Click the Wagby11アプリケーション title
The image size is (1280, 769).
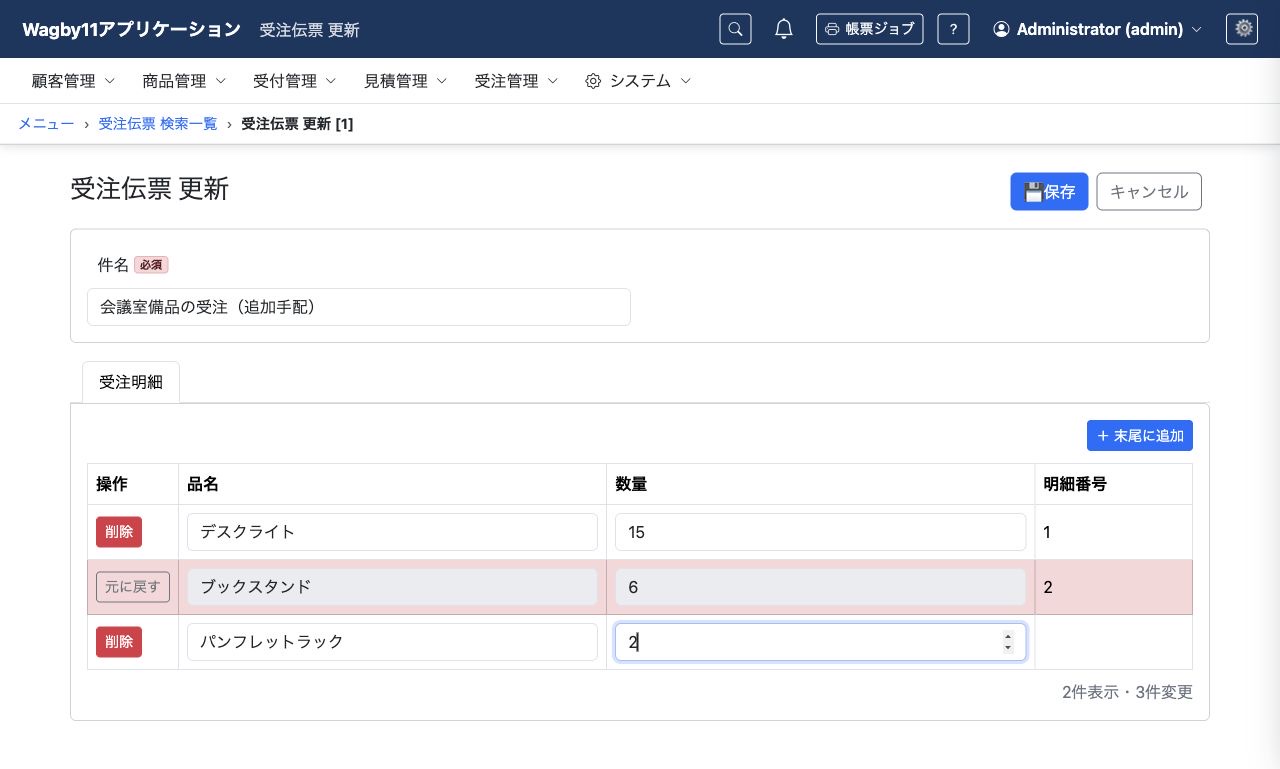pos(131,29)
